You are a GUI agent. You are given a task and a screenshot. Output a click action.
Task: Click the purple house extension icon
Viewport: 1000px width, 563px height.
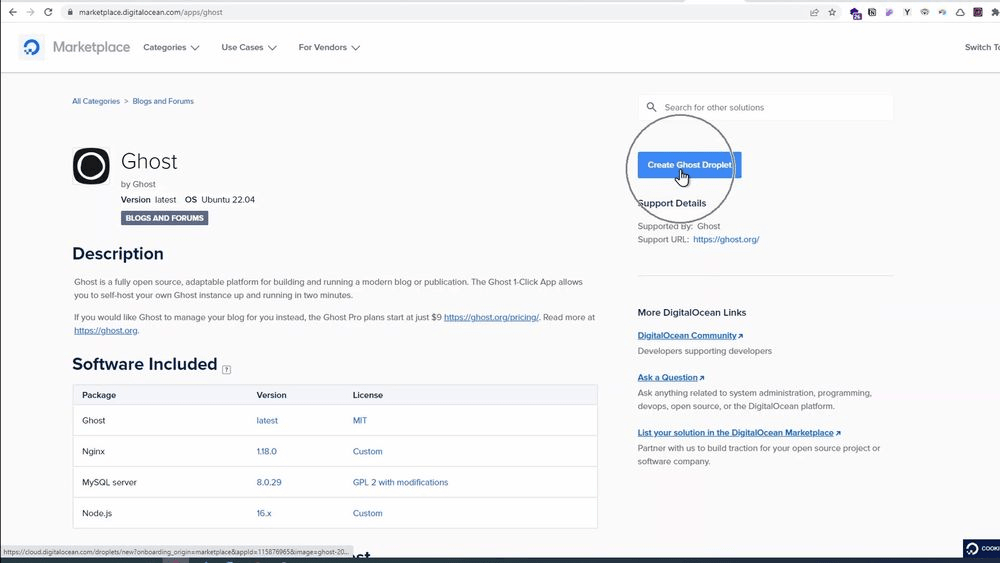(855, 13)
